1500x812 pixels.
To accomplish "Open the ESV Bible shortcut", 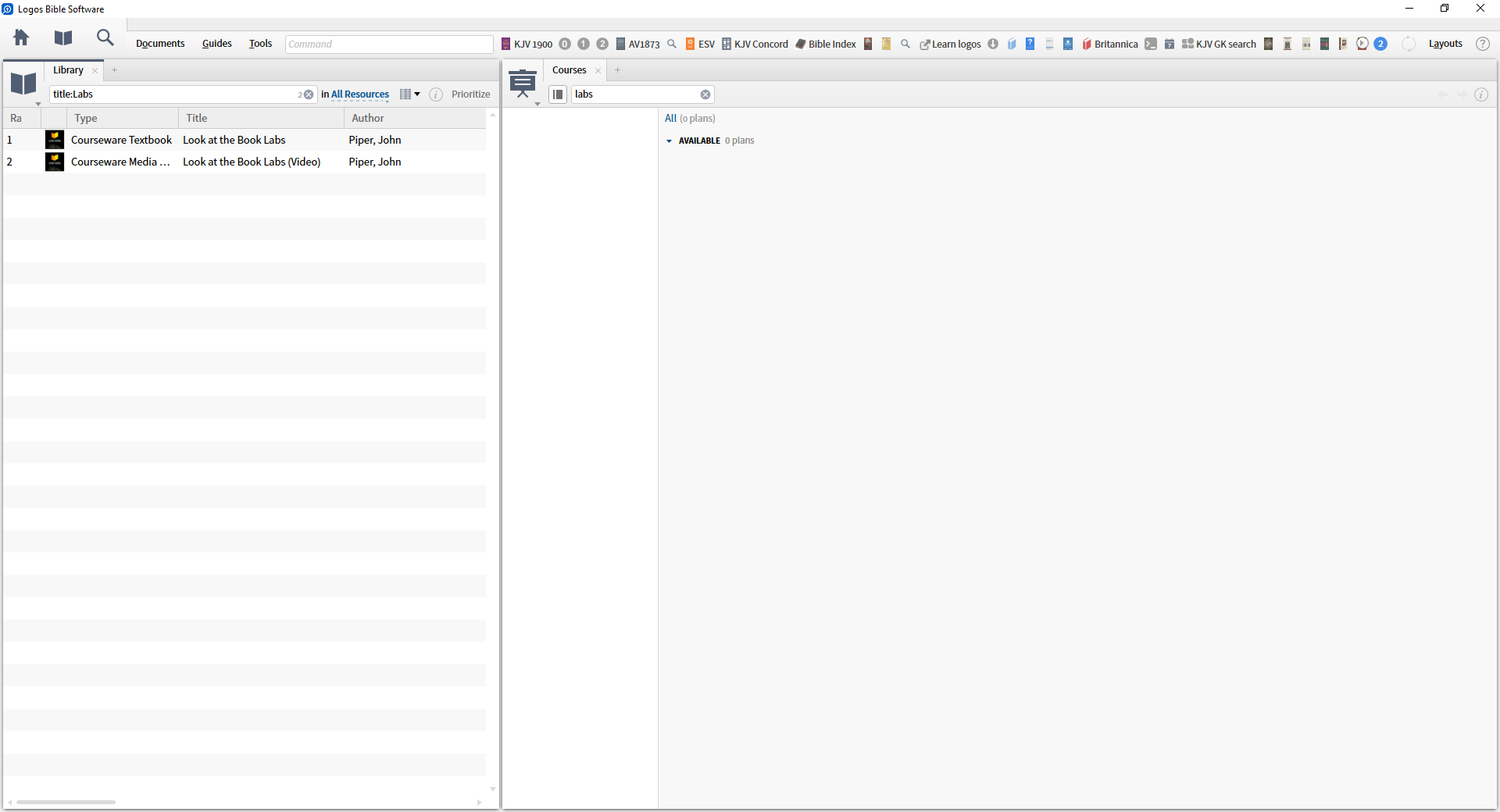I will point(700,44).
